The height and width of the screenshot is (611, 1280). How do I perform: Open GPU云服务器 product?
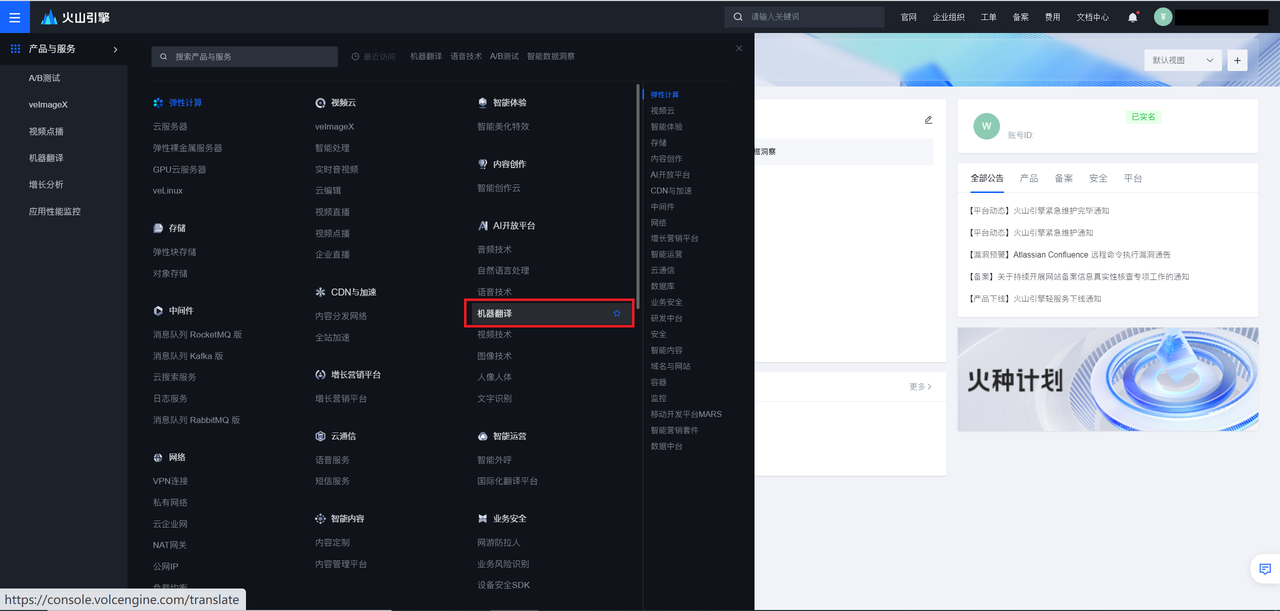(x=180, y=170)
